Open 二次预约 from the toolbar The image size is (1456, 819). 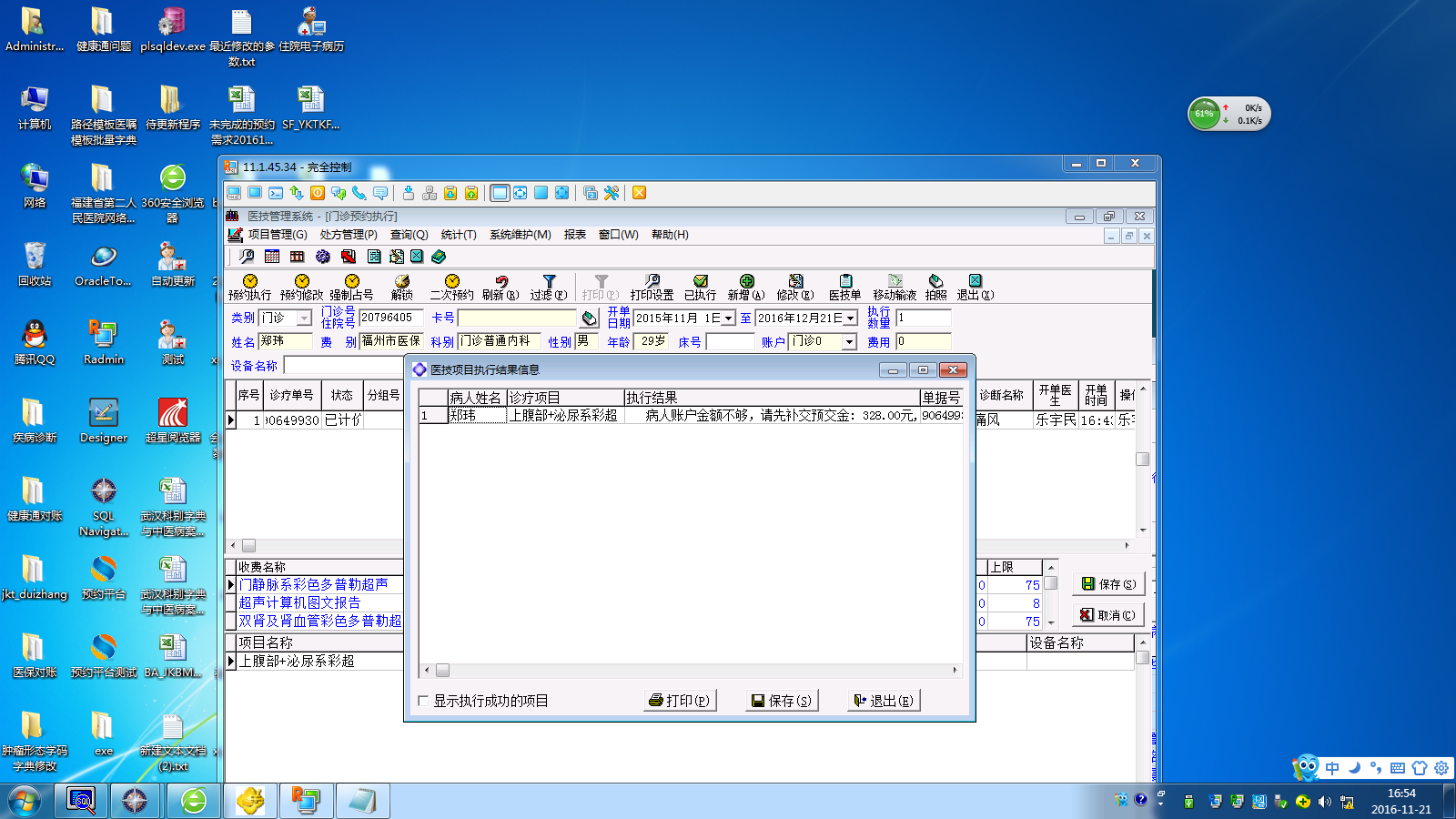pos(451,288)
